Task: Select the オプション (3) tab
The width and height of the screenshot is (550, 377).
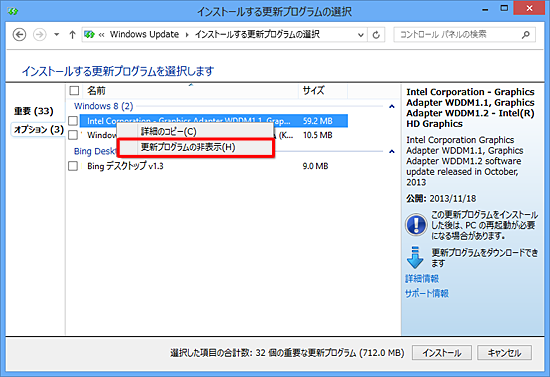Action: pos(39,130)
